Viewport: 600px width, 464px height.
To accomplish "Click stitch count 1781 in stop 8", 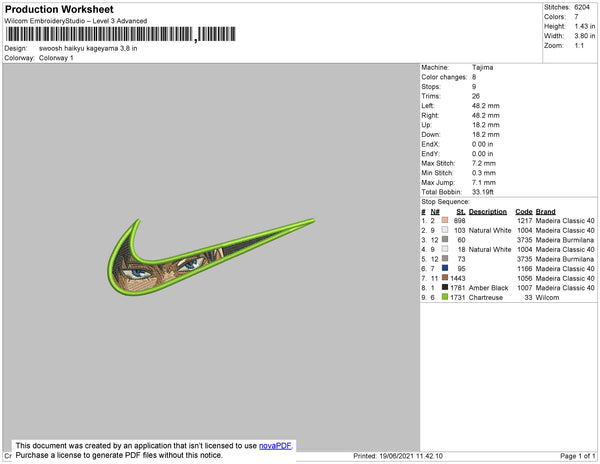I will coord(458,288).
